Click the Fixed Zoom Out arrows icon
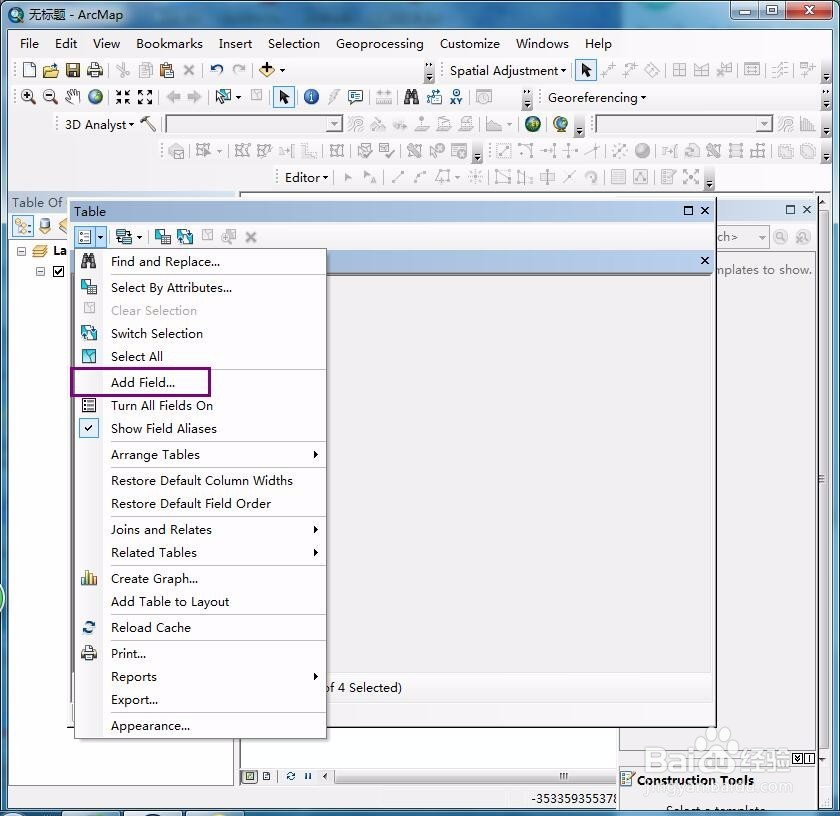This screenshot has height=816, width=840. click(145, 97)
